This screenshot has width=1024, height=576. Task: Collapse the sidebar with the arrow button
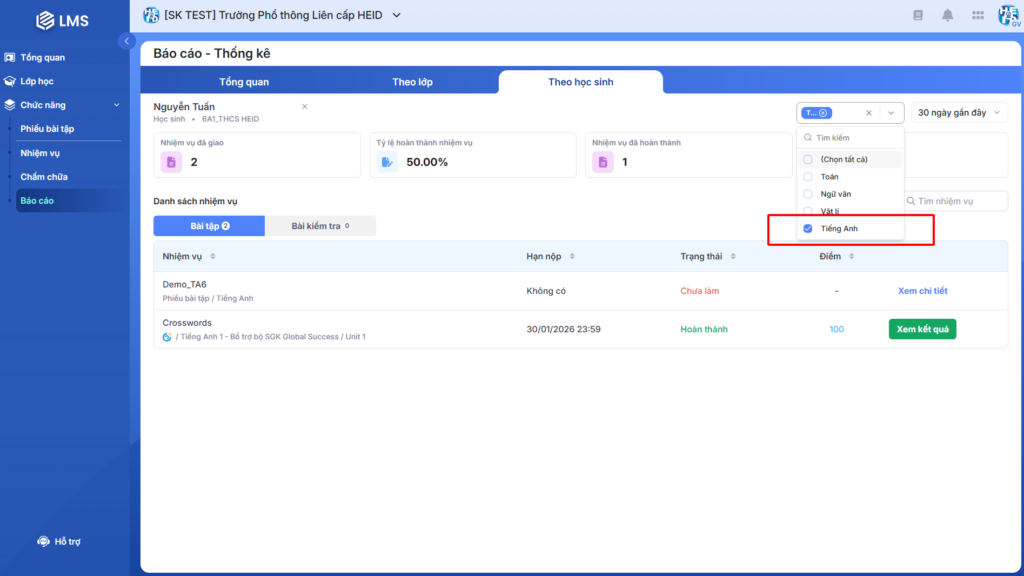(127, 41)
